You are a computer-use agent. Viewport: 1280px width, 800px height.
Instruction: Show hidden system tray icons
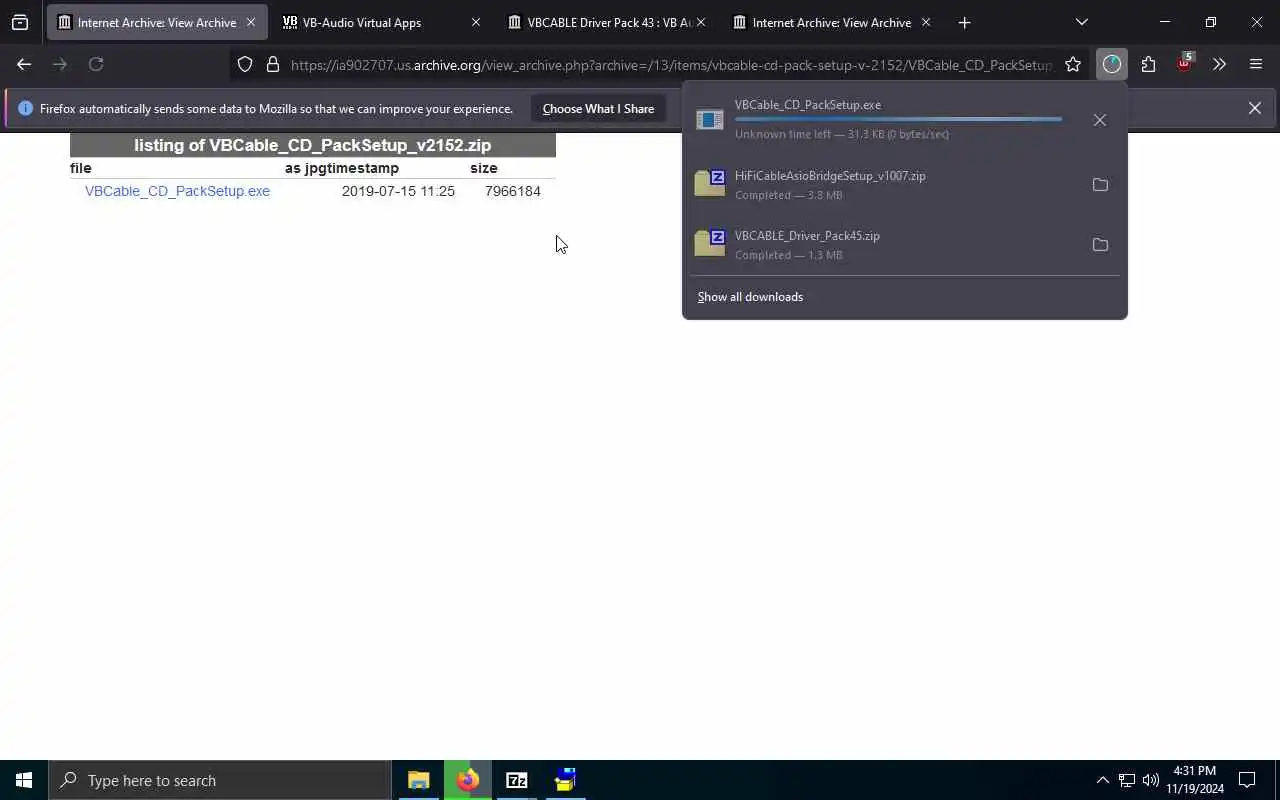(x=1102, y=780)
